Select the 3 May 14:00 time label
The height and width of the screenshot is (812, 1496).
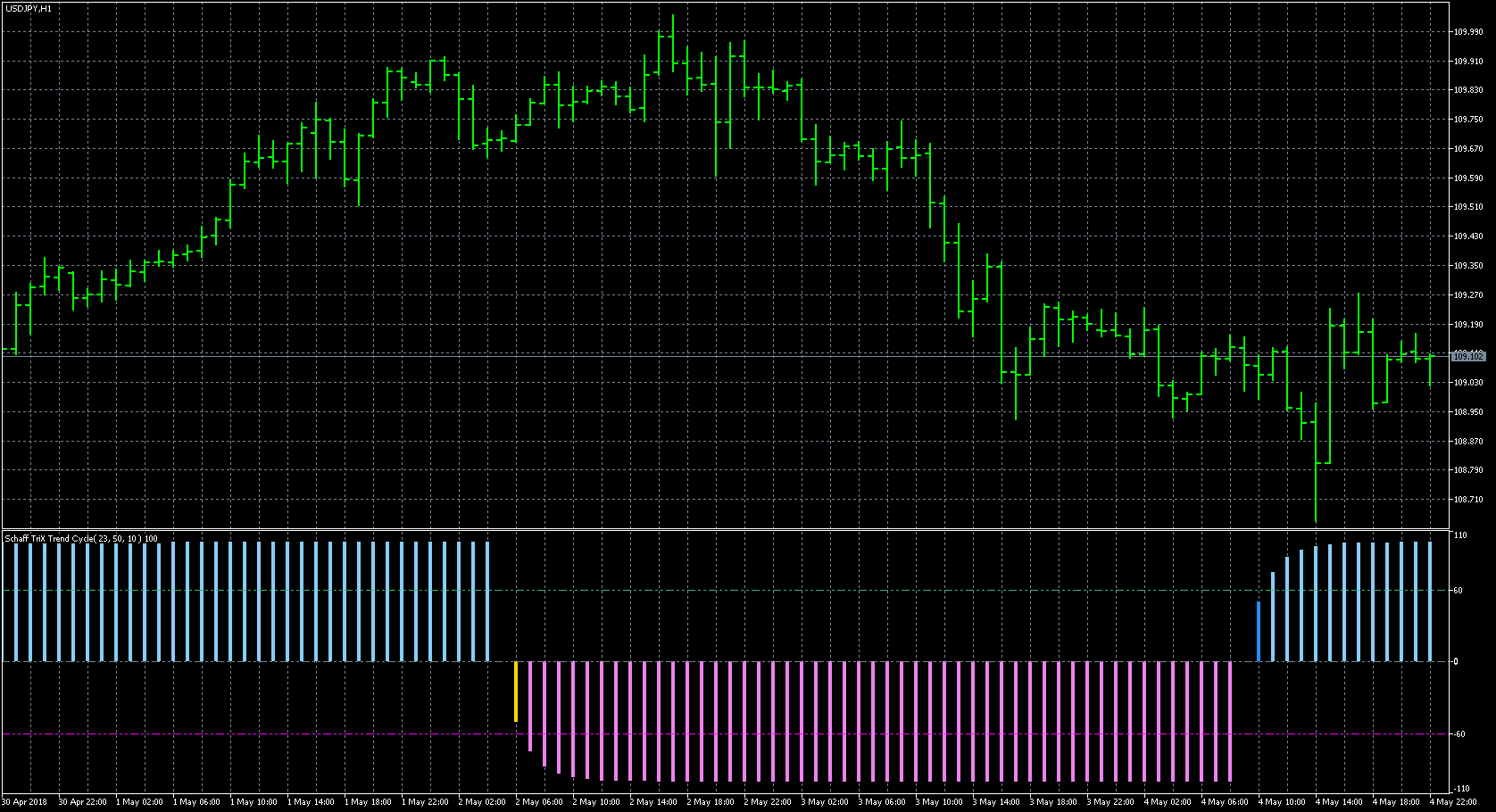[996, 802]
